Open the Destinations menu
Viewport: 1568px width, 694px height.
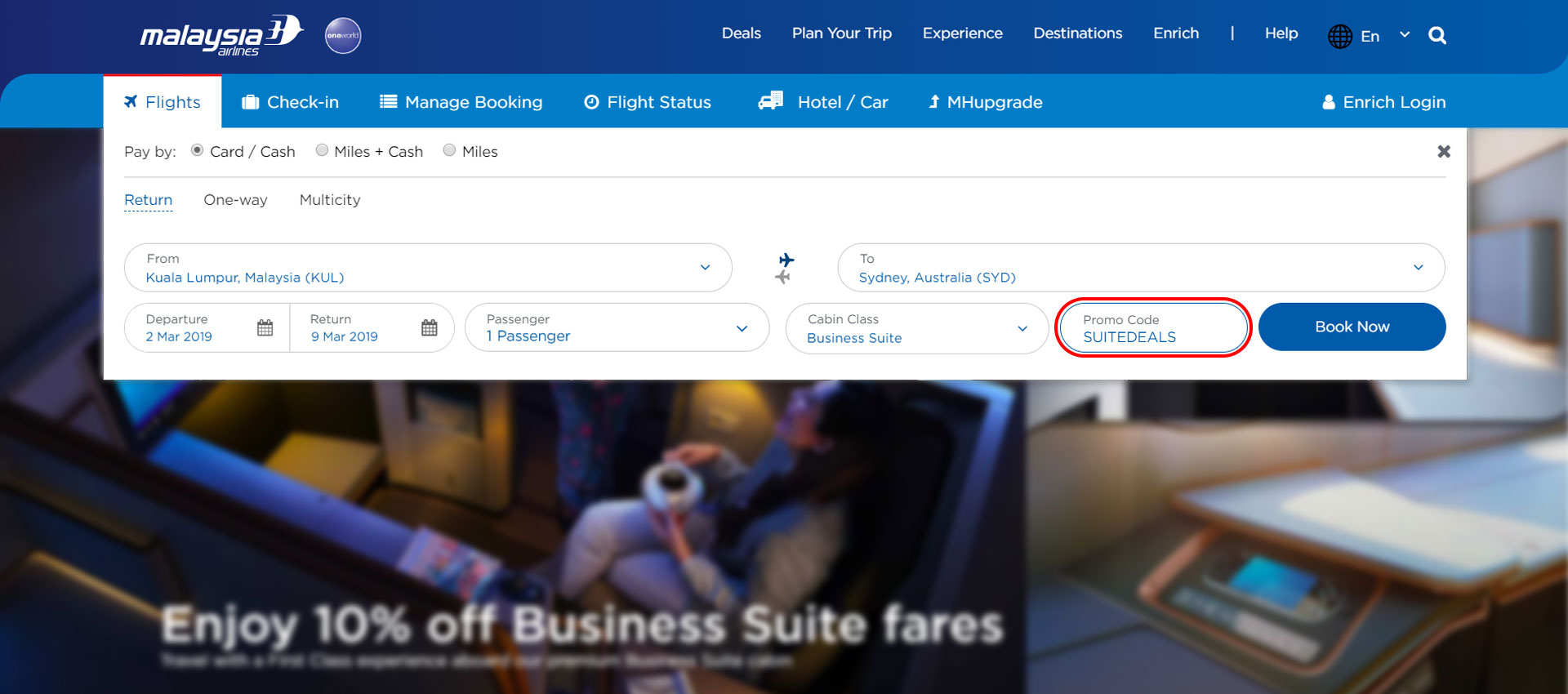(x=1078, y=33)
